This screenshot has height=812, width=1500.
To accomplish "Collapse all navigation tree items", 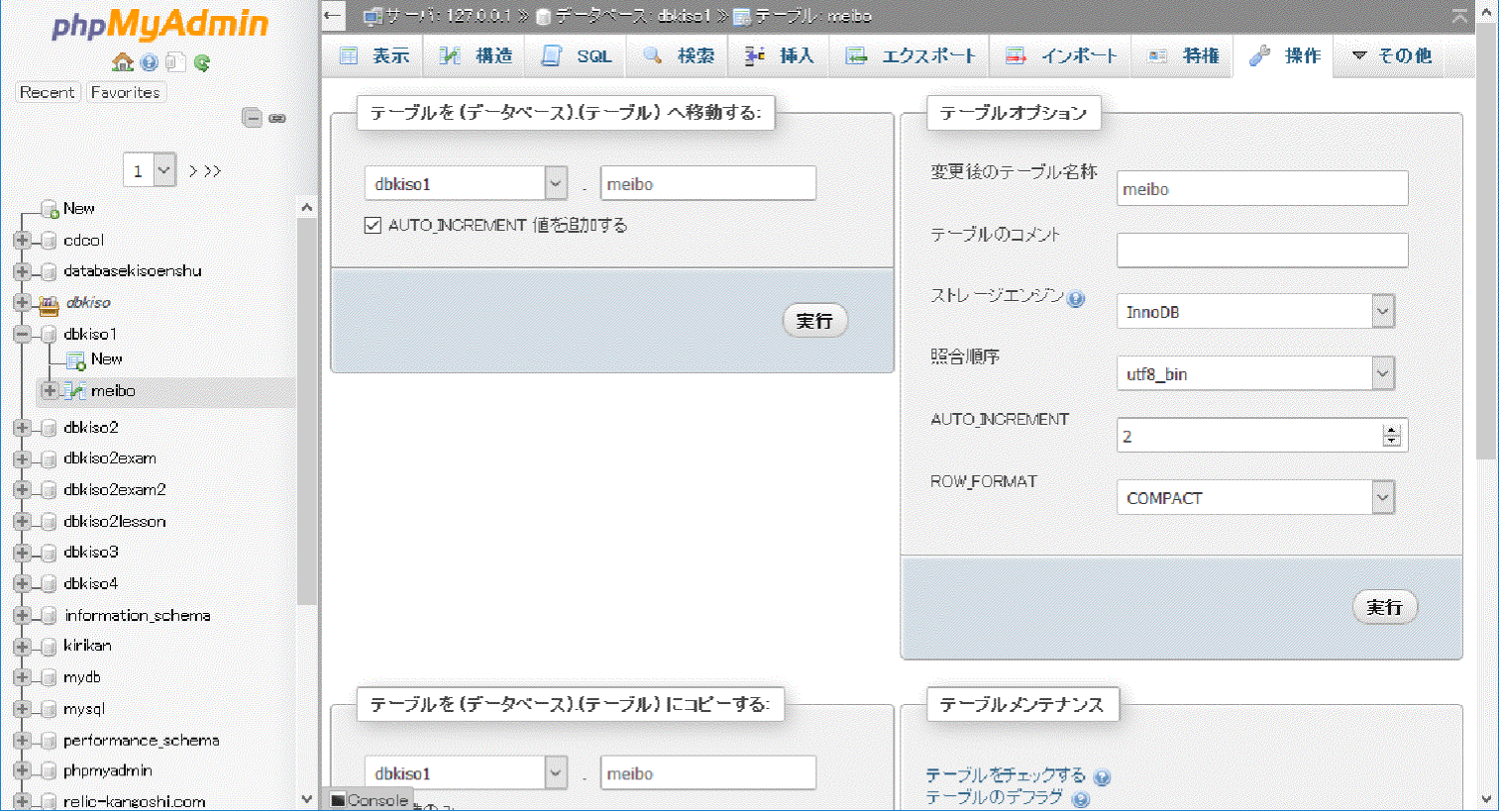I will tap(253, 118).
